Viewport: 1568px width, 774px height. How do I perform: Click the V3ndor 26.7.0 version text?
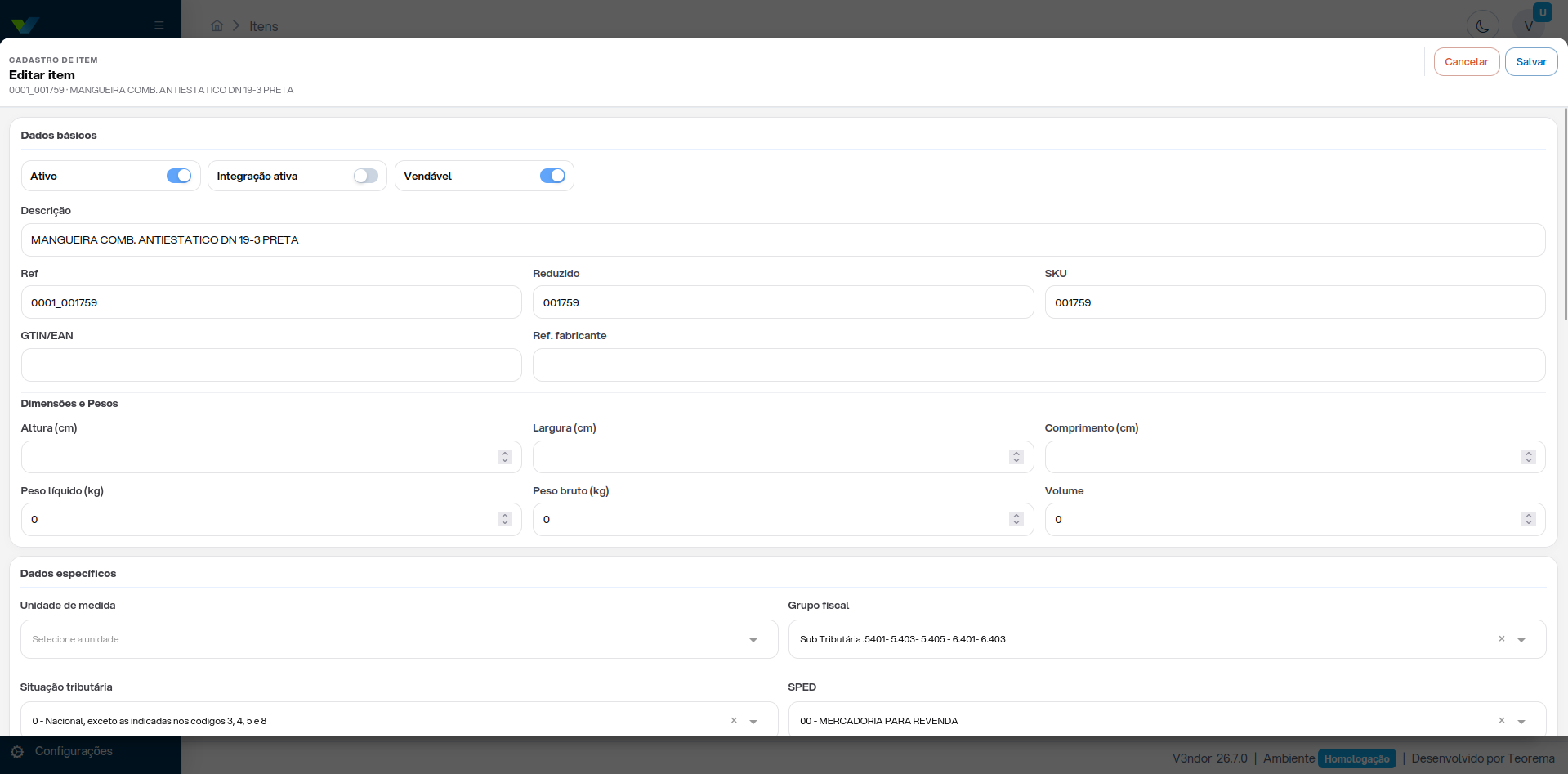1210,758
